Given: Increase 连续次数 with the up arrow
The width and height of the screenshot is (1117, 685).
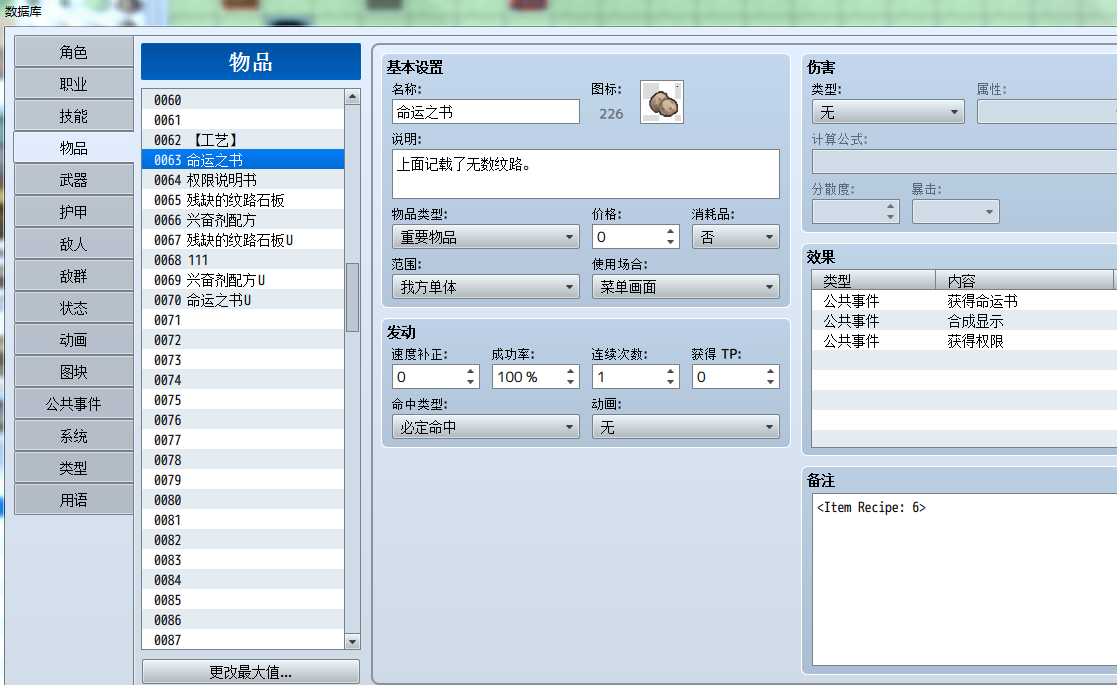Looking at the screenshot, I should [x=670, y=372].
